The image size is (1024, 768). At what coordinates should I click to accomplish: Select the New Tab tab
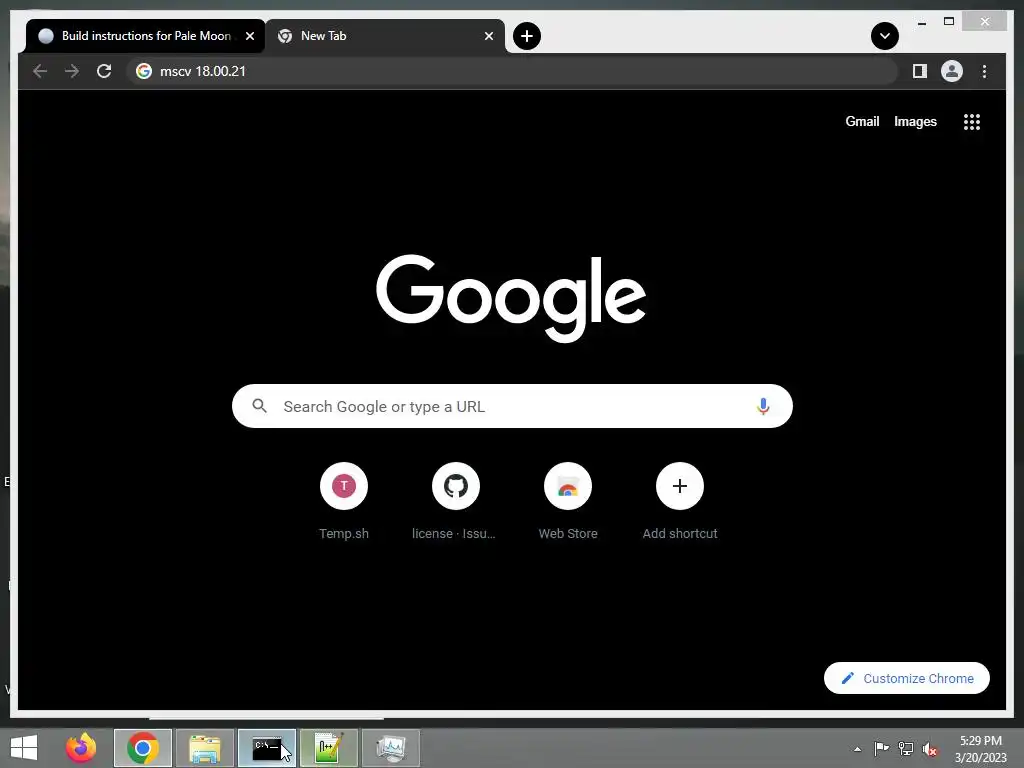click(385, 36)
